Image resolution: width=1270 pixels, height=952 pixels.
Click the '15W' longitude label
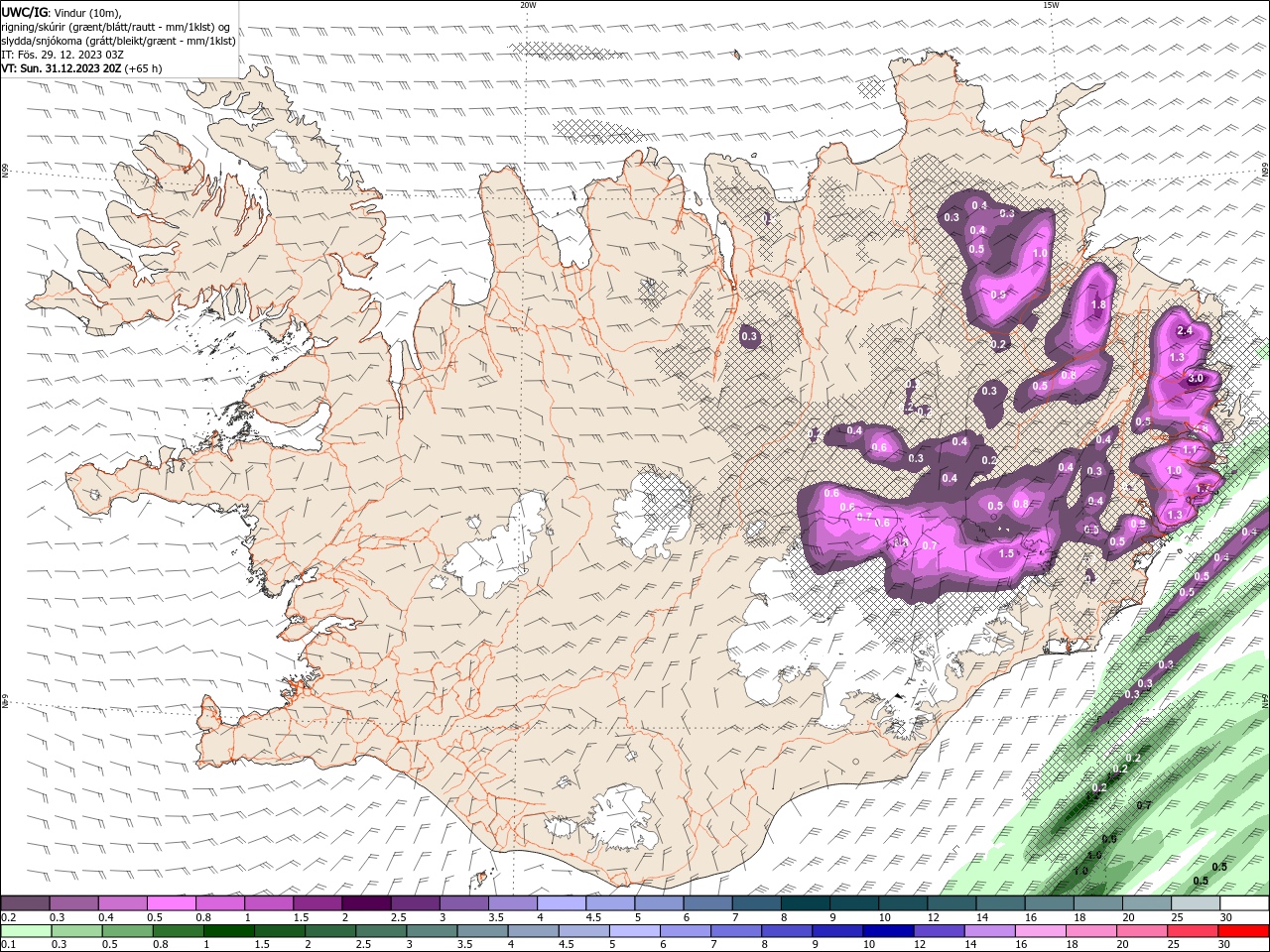(x=1051, y=5)
